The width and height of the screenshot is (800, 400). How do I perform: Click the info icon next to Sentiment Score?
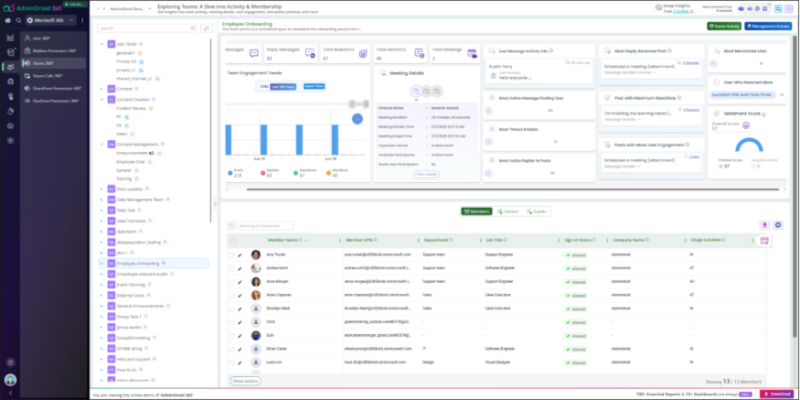click(x=764, y=113)
